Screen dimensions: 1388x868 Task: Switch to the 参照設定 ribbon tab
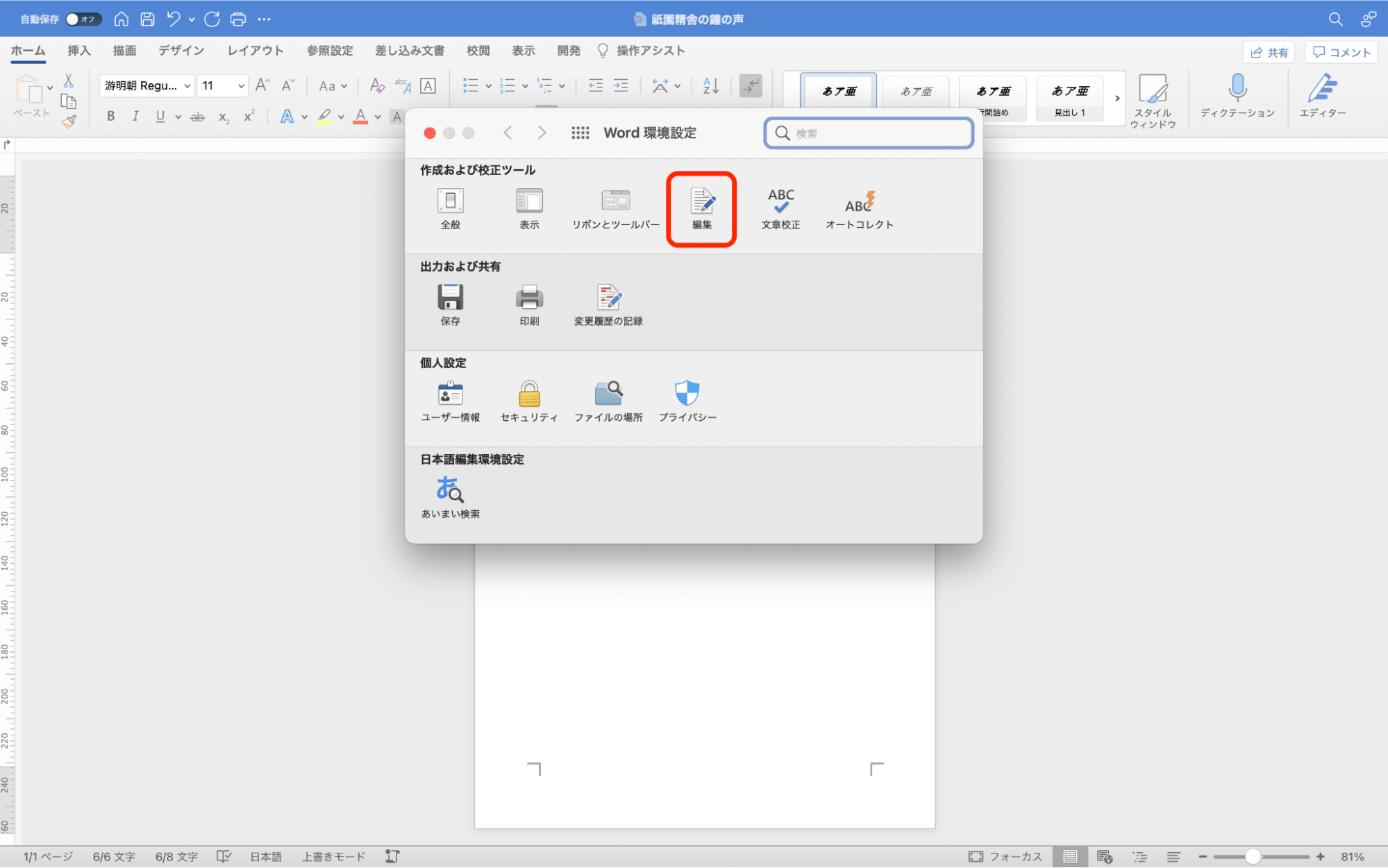point(330,51)
